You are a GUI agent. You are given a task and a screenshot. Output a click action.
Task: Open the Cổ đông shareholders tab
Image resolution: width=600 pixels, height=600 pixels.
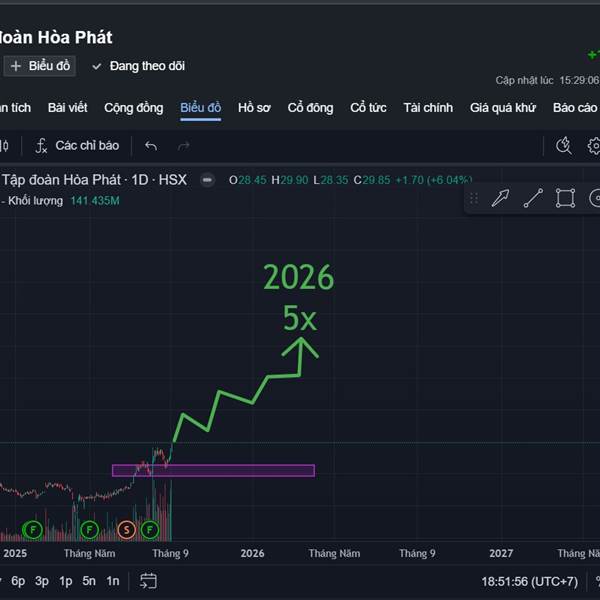click(310, 108)
